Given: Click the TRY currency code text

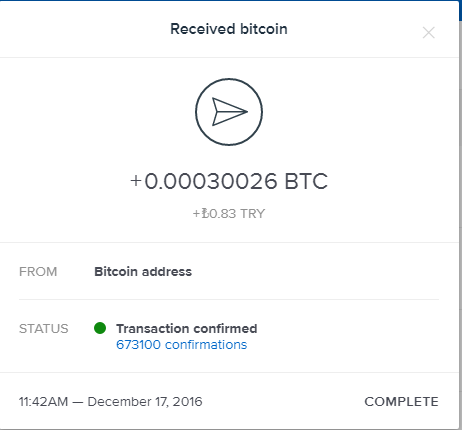Looking at the screenshot, I should (x=252, y=213).
